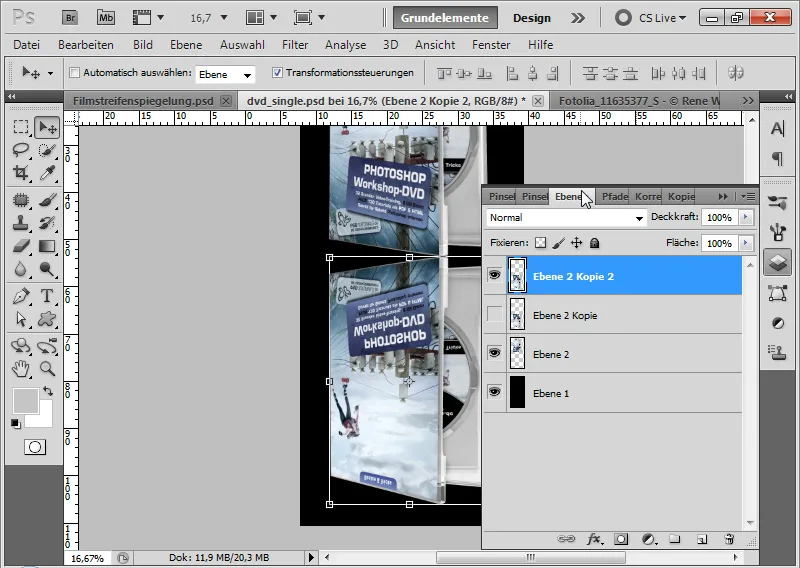Select the Gradient tool

(x=47, y=246)
